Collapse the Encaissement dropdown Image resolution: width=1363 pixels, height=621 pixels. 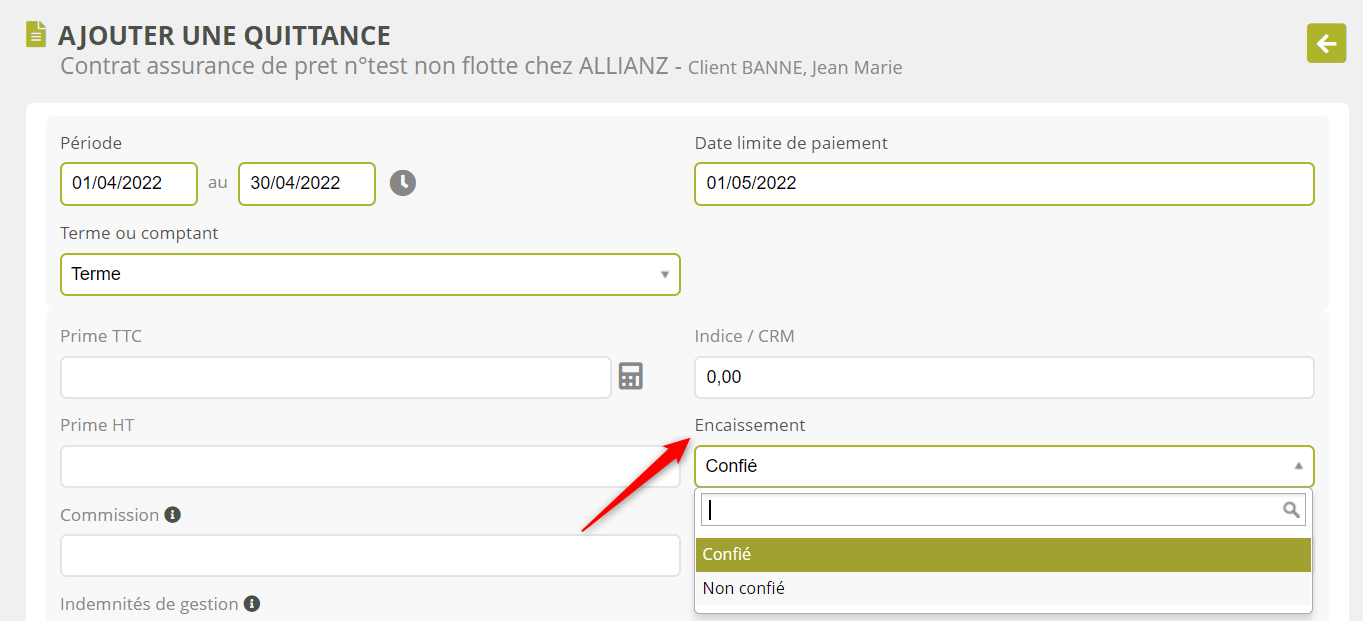(1004, 466)
